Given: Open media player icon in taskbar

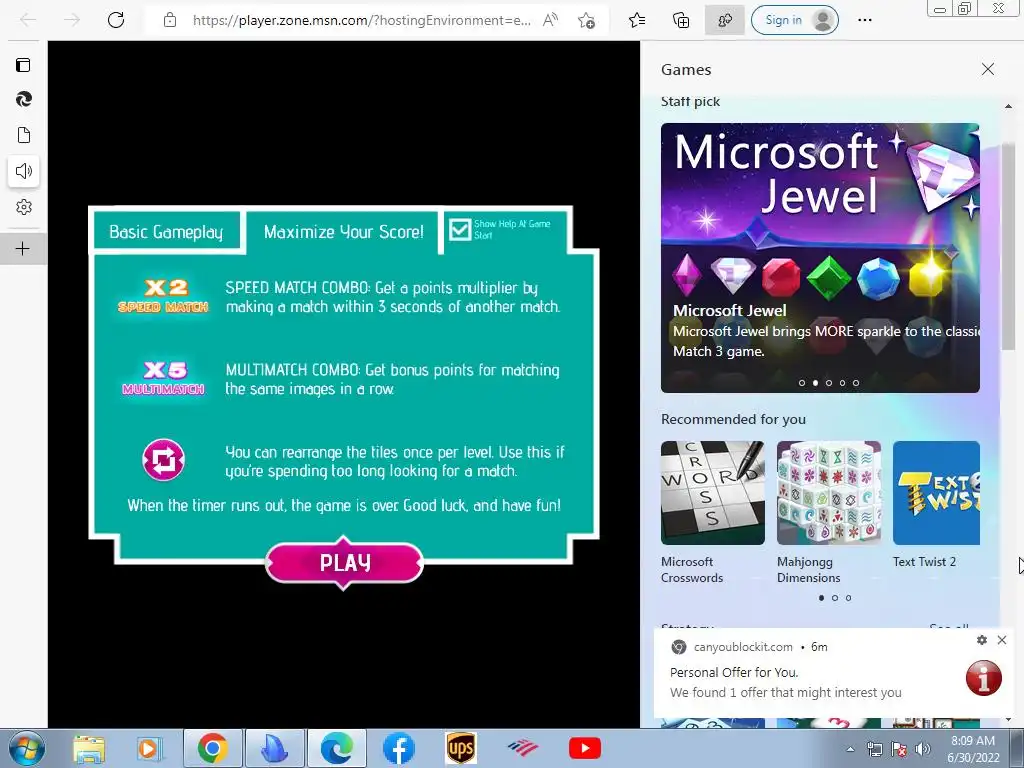Looking at the screenshot, I should click(x=149, y=749).
